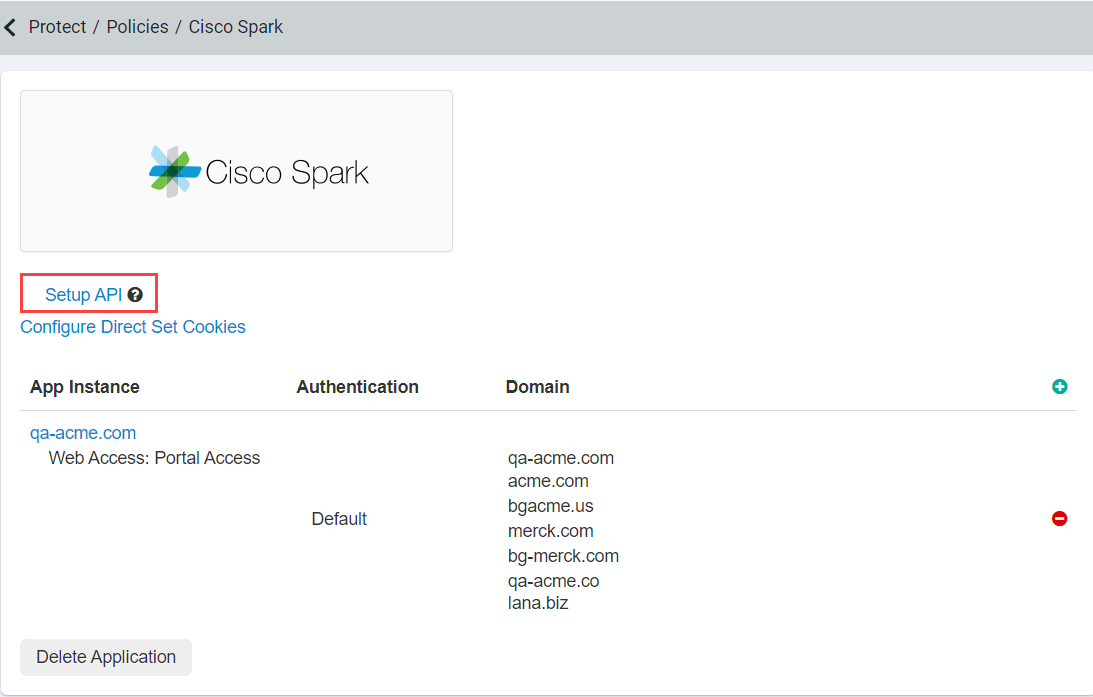Open the qa-acme.com app instance link
This screenshot has width=1093, height=697.
tap(83, 433)
